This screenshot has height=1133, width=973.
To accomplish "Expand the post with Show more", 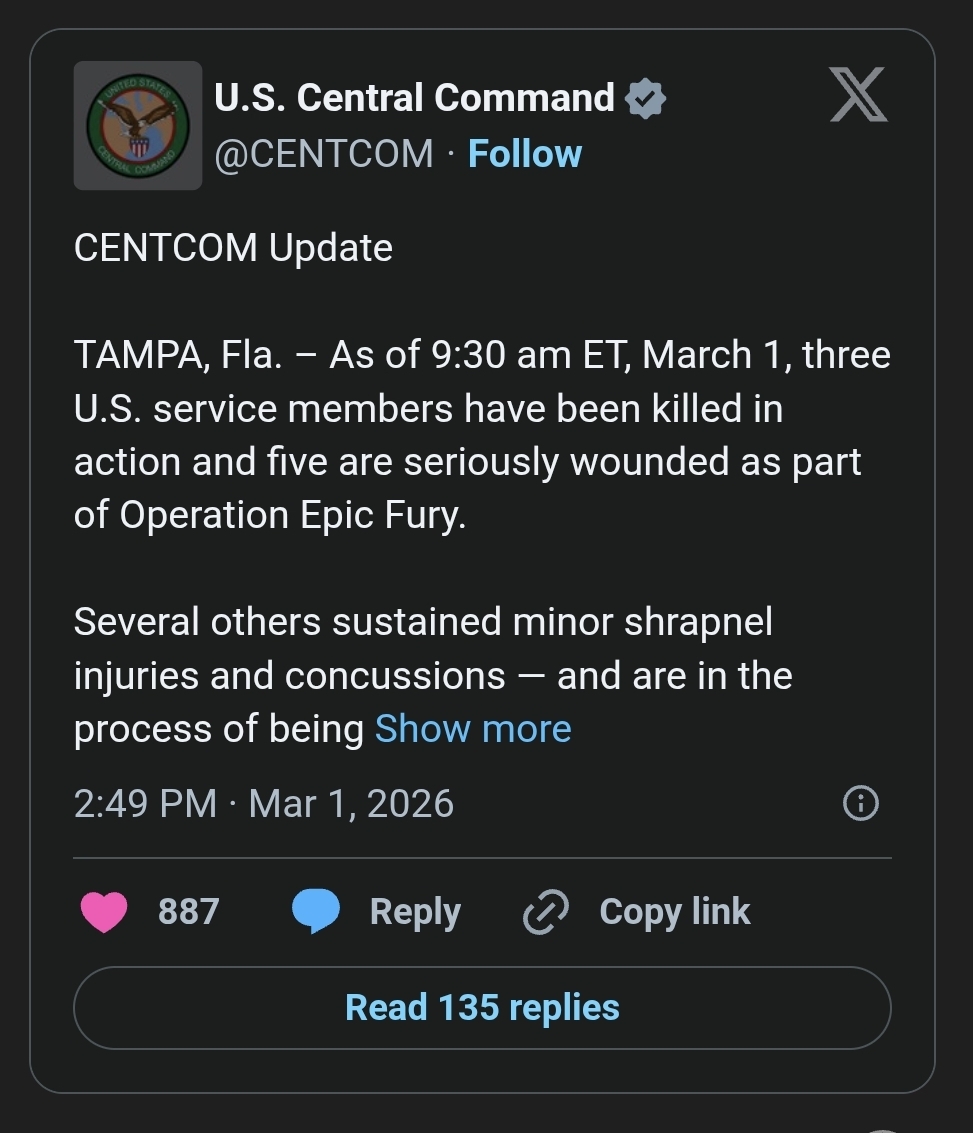I will click(x=473, y=729).
